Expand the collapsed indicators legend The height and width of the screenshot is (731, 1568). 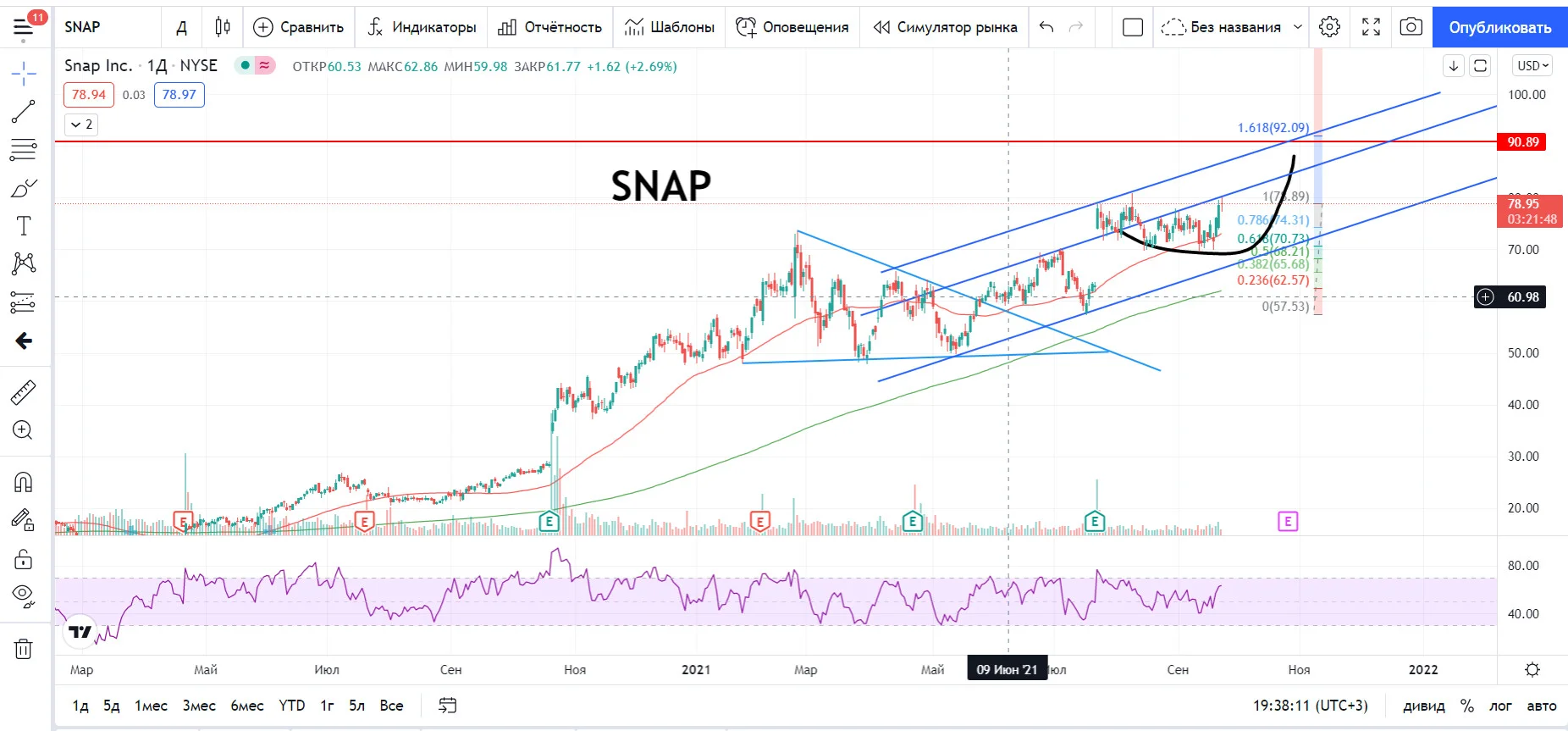click(x=82, y=125)
